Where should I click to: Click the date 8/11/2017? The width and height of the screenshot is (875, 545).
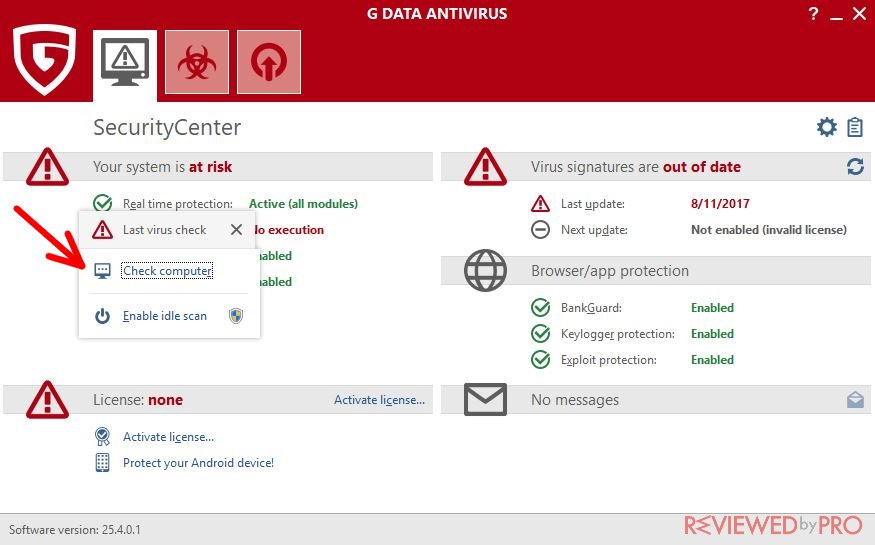coord(720,204)
